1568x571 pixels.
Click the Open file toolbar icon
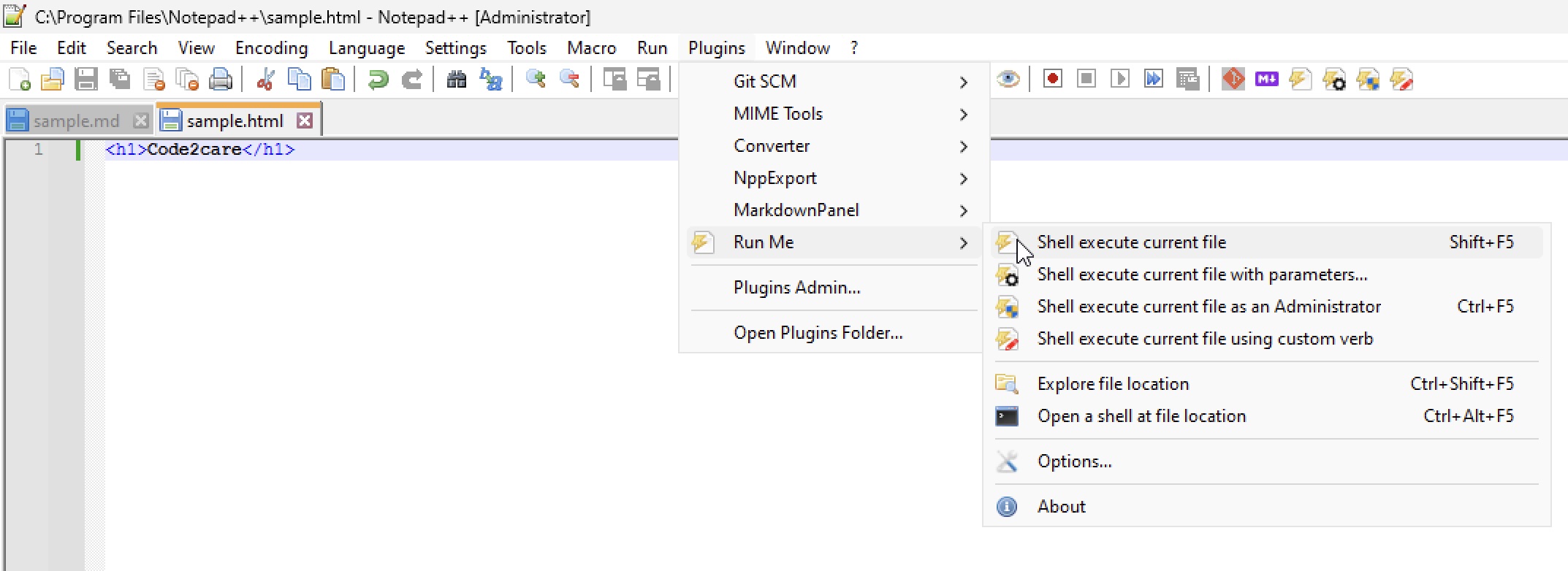pos(53,79)
